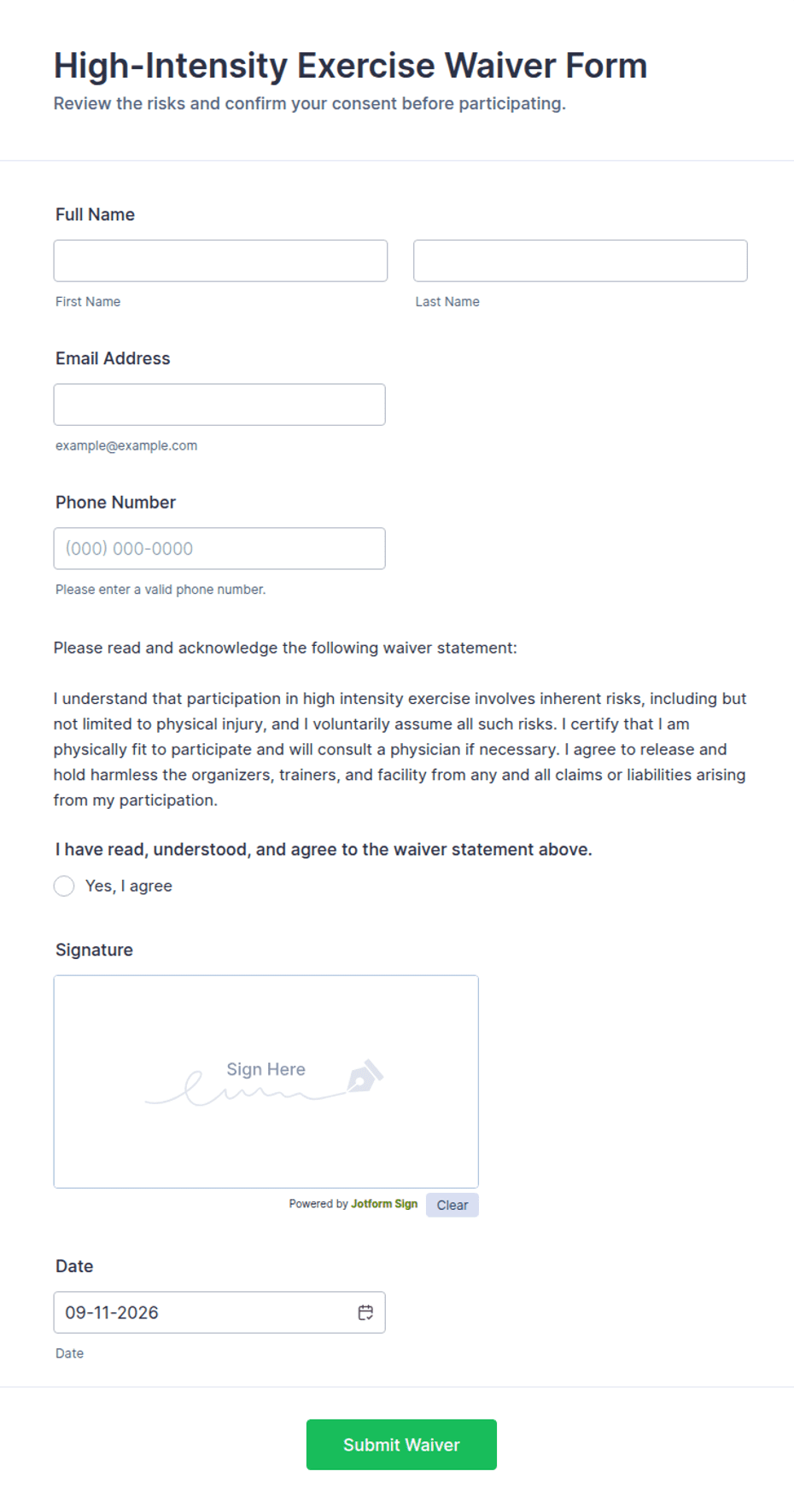Click the Phone Number label
The height and width of the screenshot is (1512, 794).
pyautogui.click(x=115, y=503)
